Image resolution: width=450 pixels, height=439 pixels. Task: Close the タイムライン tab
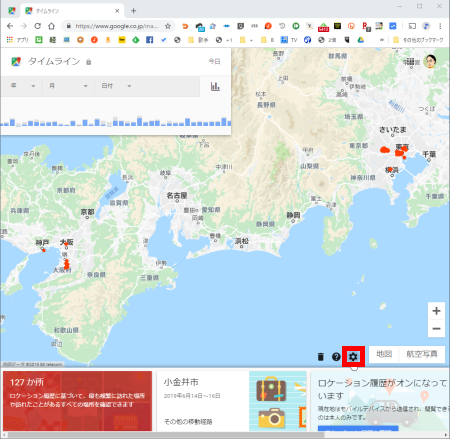(117, 11)
